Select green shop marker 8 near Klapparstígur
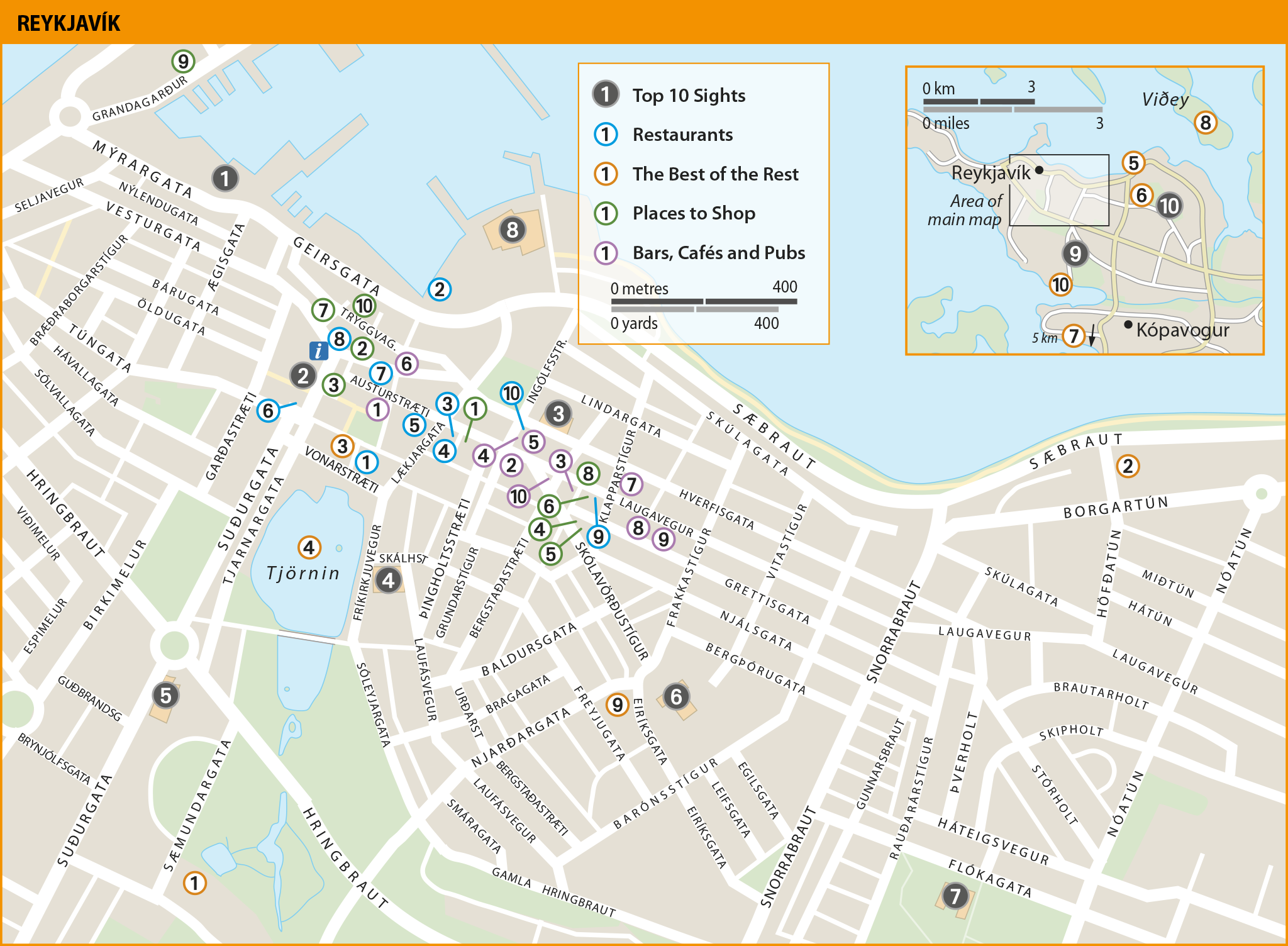Viewport: 1288px width, 946px height. [x=588, y=474]
